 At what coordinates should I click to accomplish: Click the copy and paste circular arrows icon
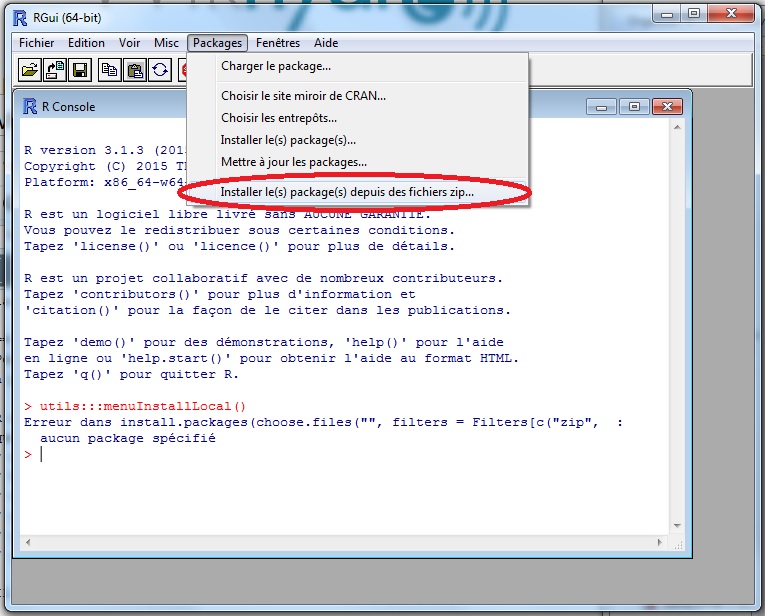pos(160,70)
